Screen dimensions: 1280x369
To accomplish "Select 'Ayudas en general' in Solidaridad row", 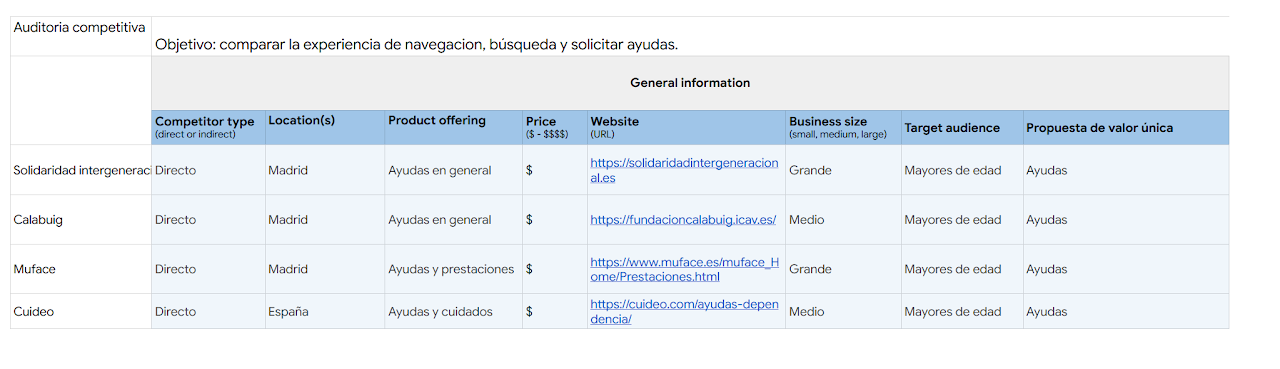I will point(454,170).
